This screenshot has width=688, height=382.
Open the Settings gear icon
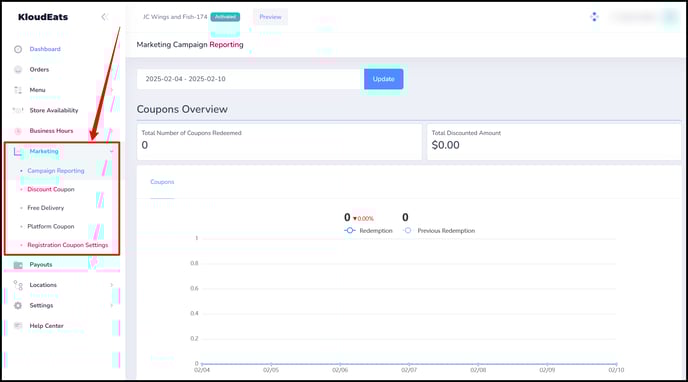(x=18, y=306)
